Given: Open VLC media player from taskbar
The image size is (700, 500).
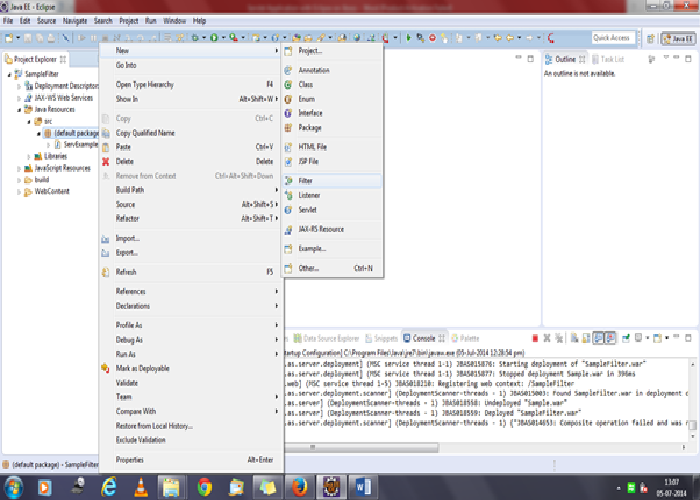Looking at the screenshot, I should (141, 487).
